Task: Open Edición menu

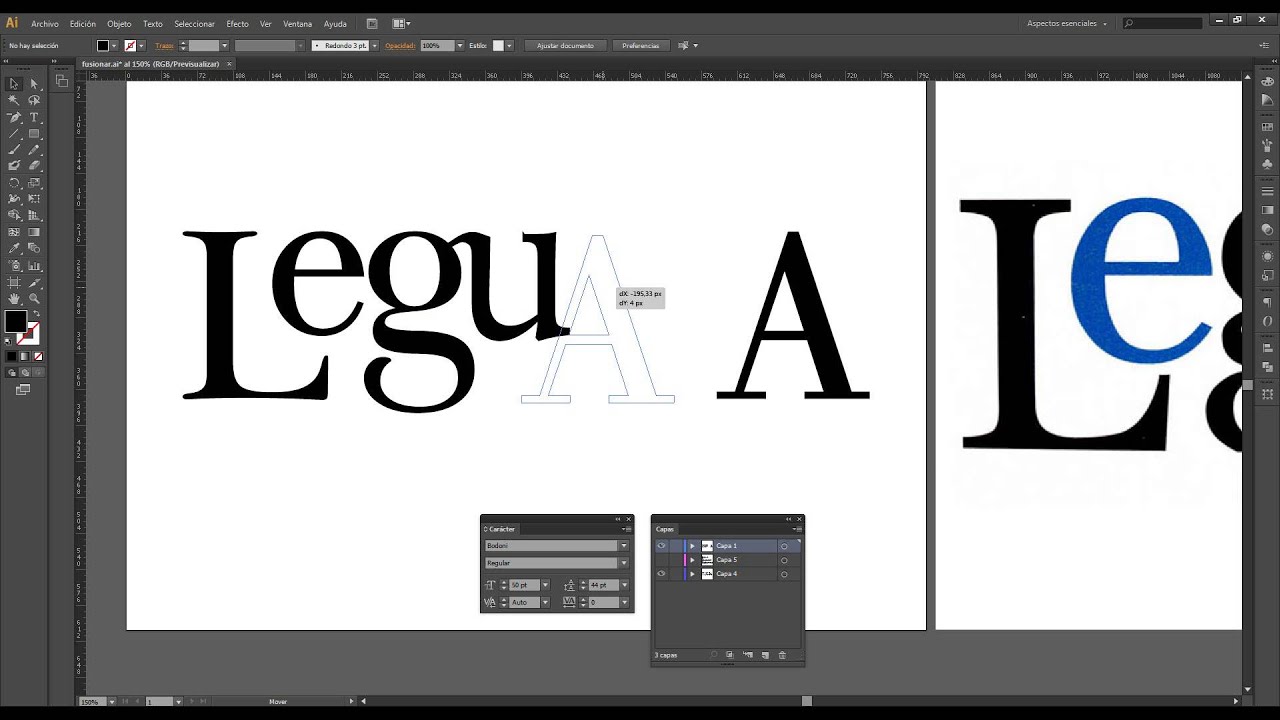Action: tap(83, 23)
